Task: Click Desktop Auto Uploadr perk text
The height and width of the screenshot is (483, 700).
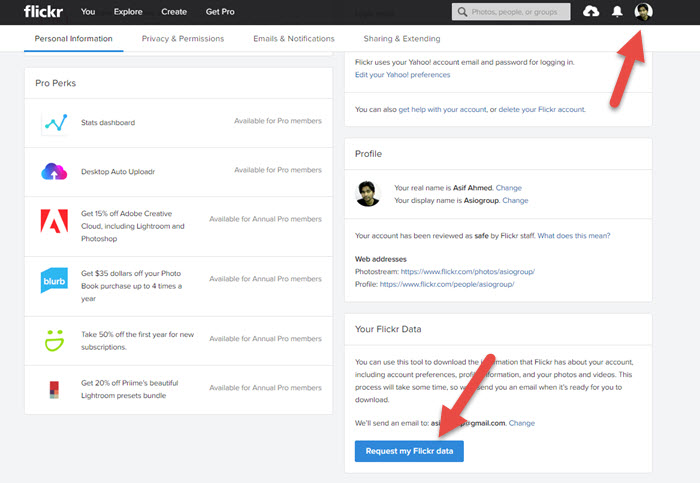Action: (x=118, y=171)
